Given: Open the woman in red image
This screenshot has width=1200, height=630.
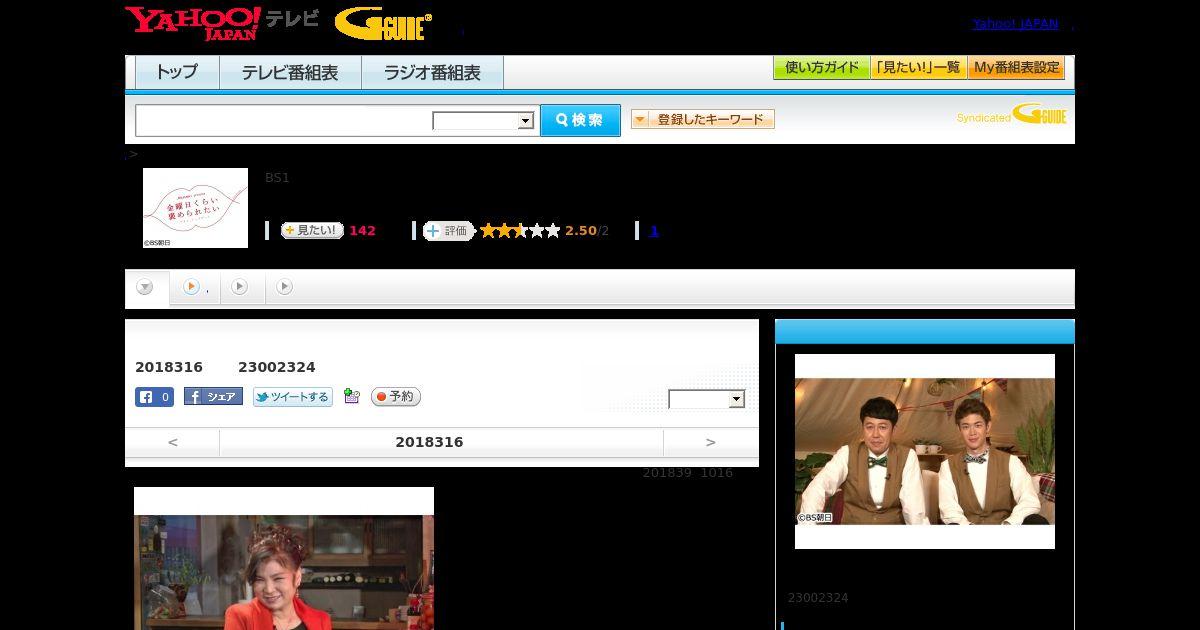Looking at the screenshot, I should 284,559.
